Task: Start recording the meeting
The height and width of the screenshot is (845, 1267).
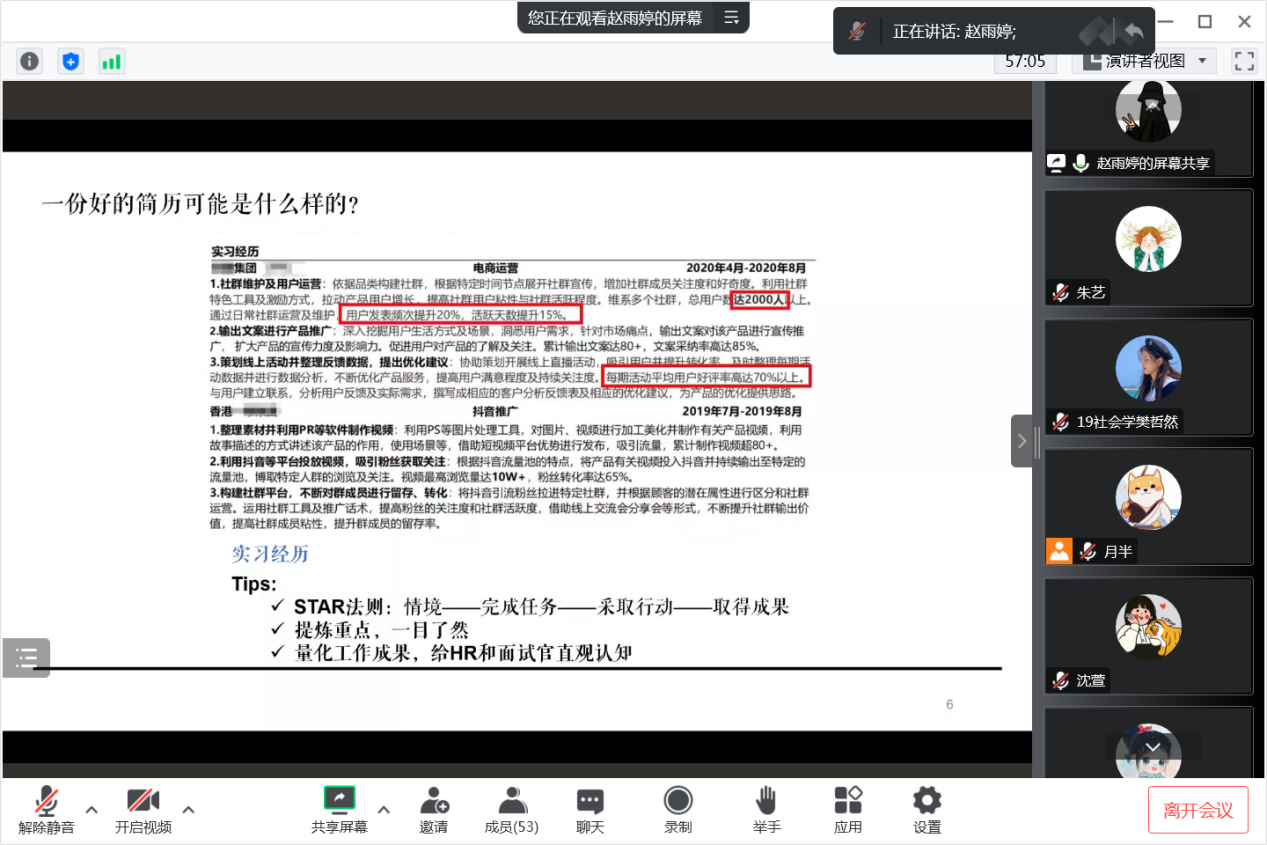Action: pyautogui.click(x=678, y=810)
